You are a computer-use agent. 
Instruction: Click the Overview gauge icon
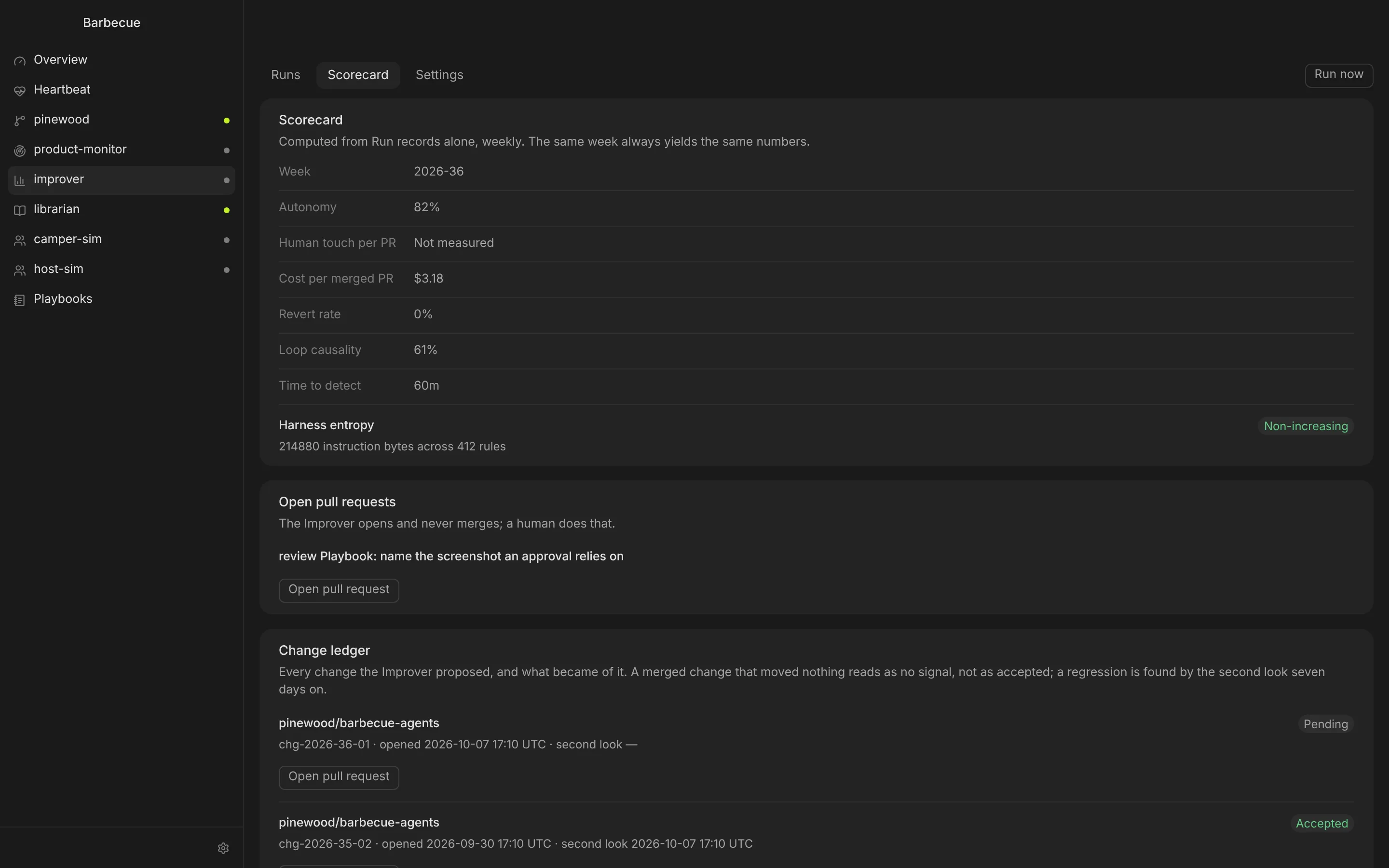[19, 61]
